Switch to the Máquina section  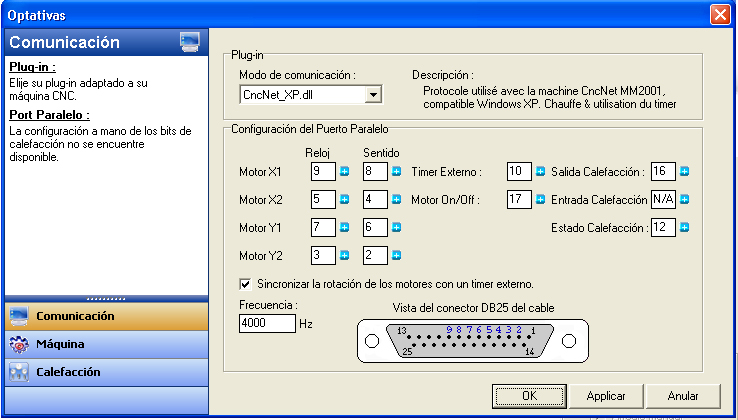click(x=104, y=344)
